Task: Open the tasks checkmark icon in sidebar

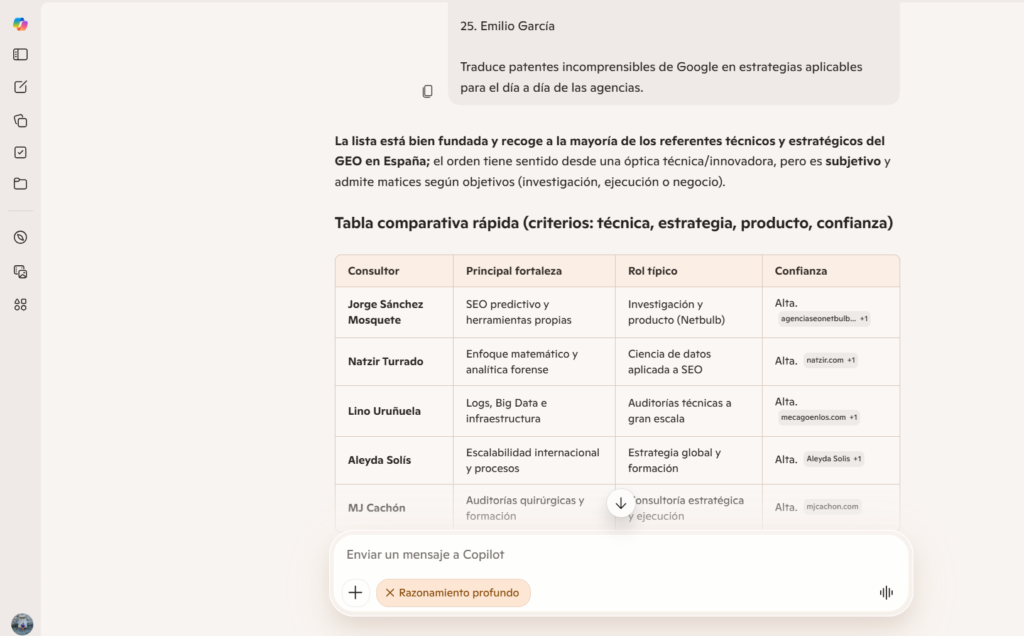Action: point(20,152)
